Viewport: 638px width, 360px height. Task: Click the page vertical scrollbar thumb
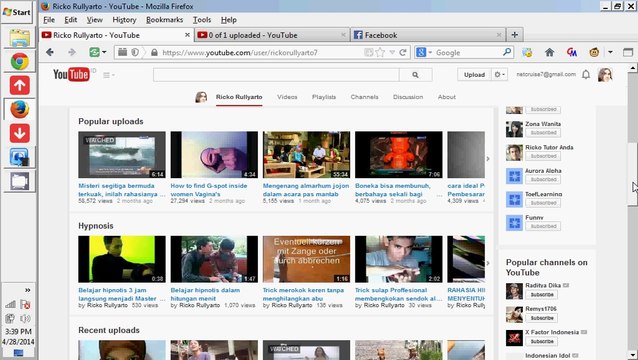click(633, 175)
